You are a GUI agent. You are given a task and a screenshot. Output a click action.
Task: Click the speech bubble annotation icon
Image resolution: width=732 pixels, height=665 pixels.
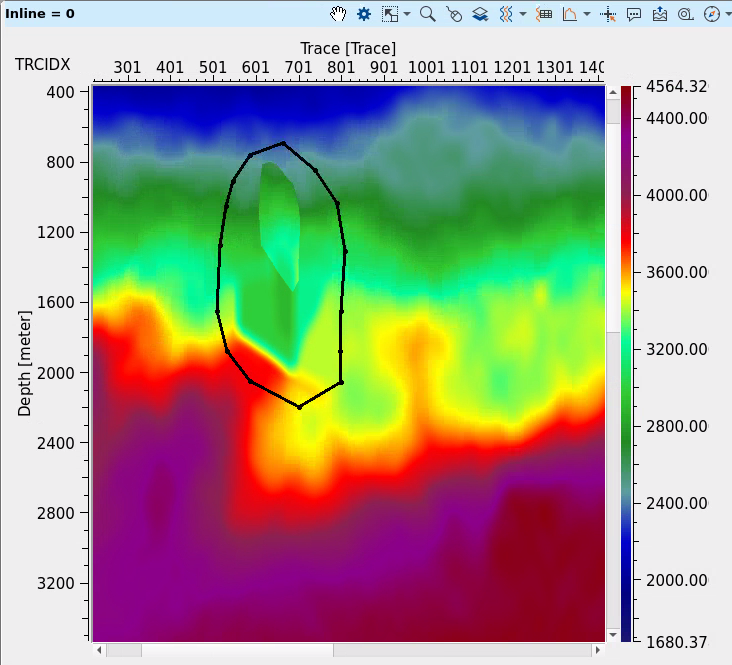634,14
